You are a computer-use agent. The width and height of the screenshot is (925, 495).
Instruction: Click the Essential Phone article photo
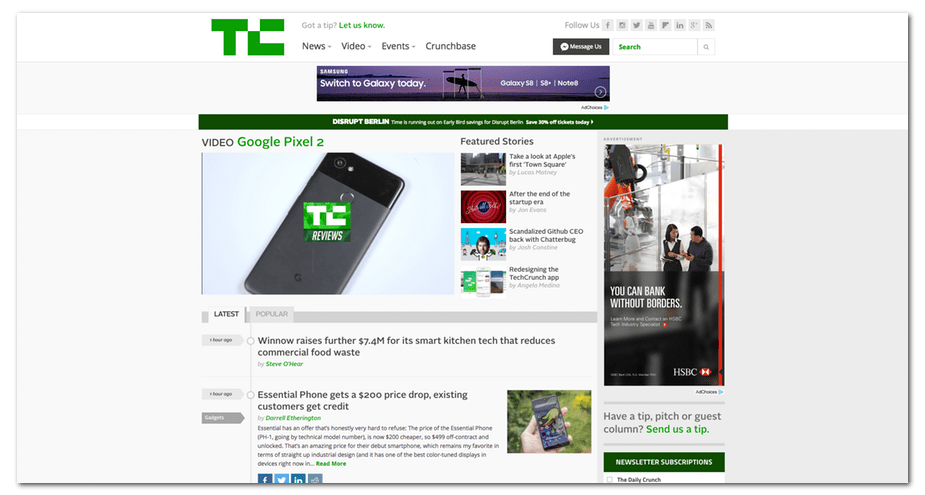pyautogui.click(x=549, y=421)
